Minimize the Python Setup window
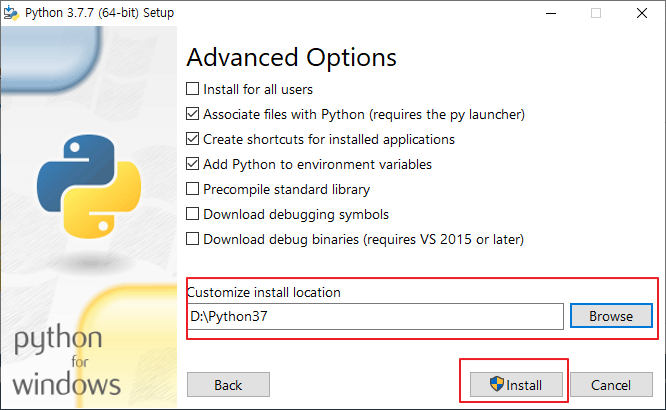Viewport: 666px width, 410px height. pyautogui.click(x=551, y=13)
